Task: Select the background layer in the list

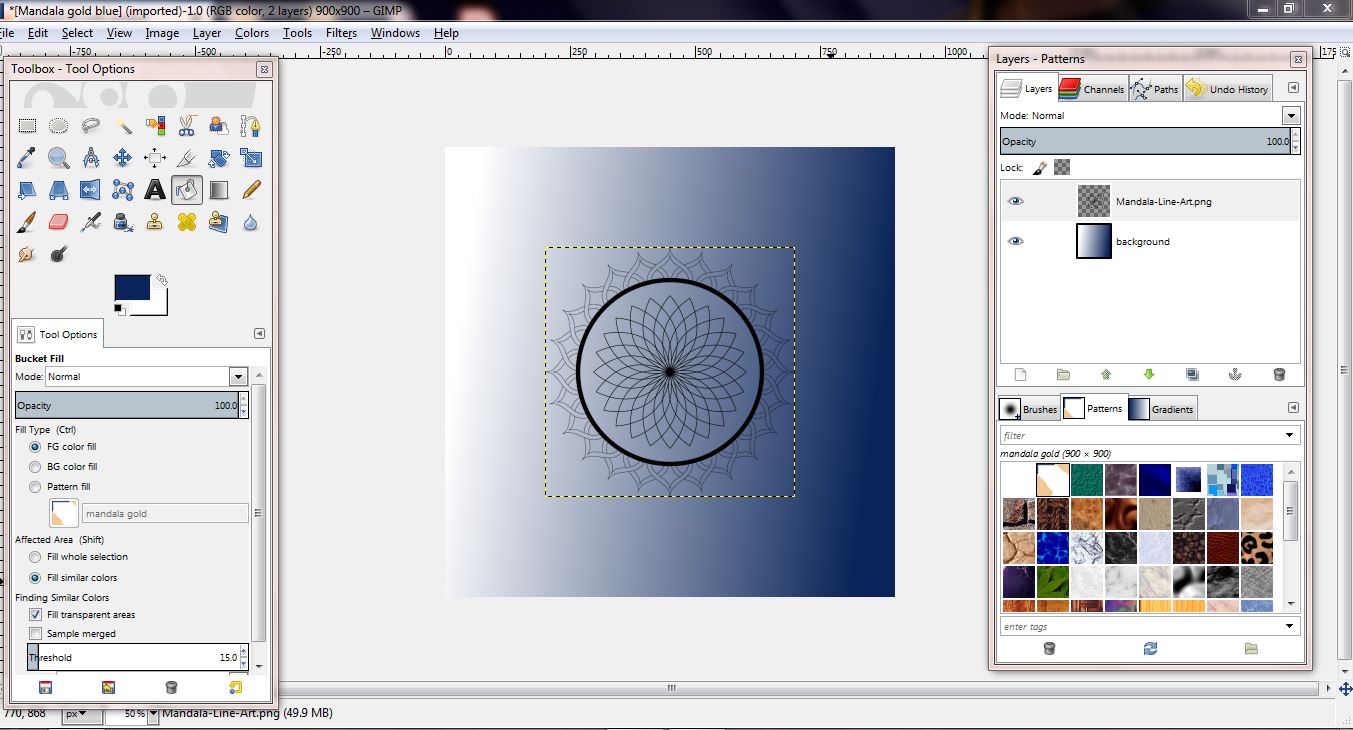Action: 1142,242
